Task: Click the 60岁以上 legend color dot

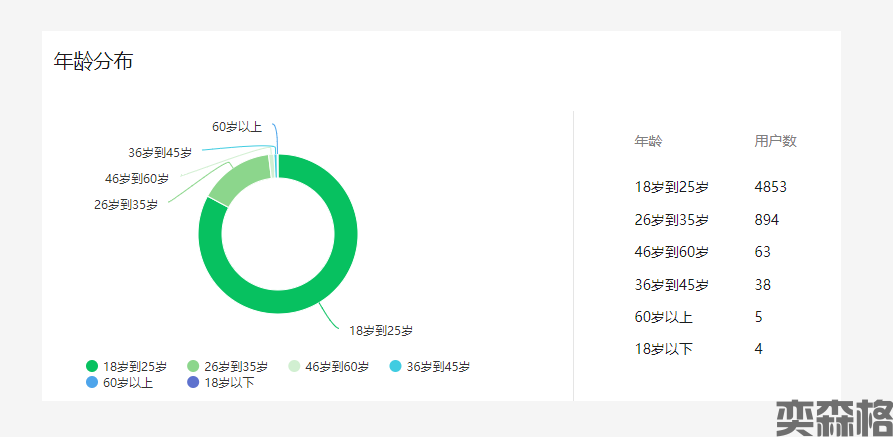Action: (x=92, y=382)
